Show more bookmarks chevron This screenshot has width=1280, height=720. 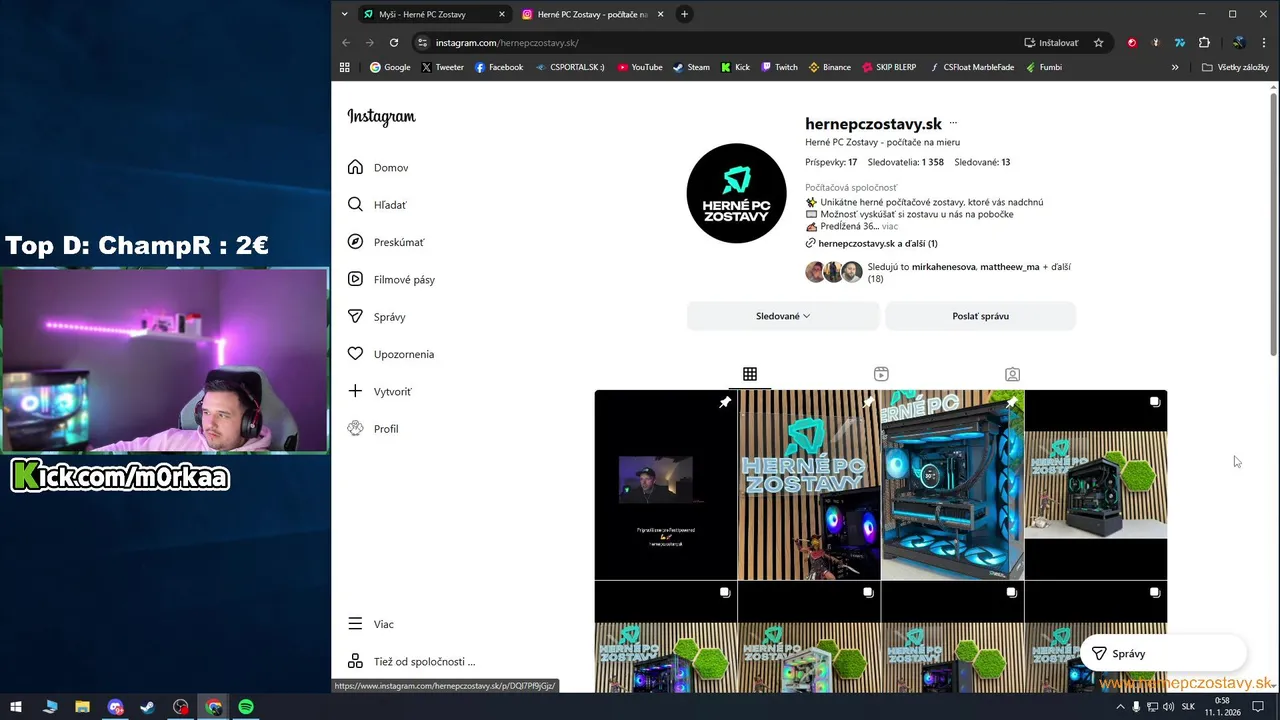click(1175, 67)
